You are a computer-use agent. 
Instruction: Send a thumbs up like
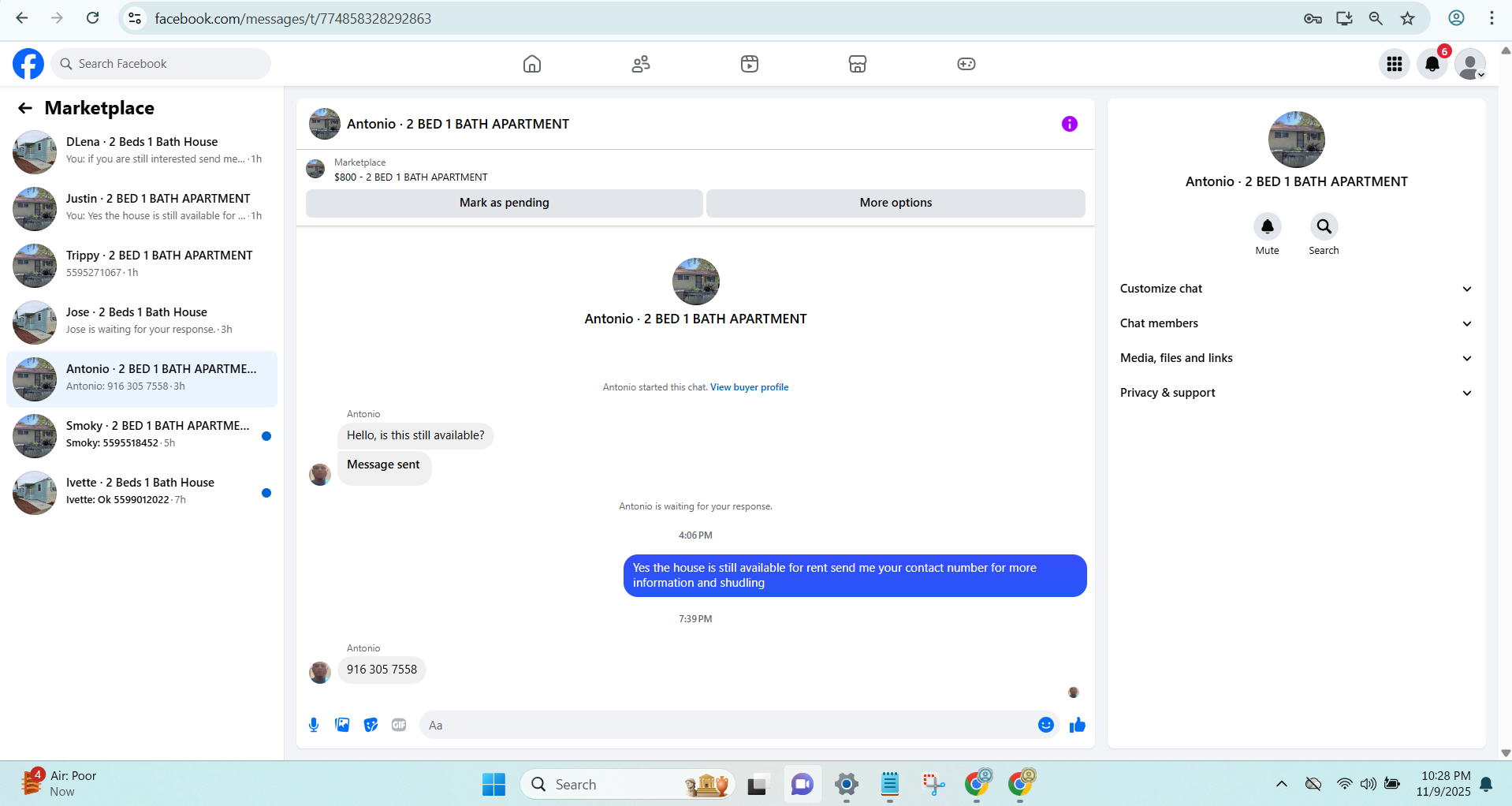(x=1078, y=725)
